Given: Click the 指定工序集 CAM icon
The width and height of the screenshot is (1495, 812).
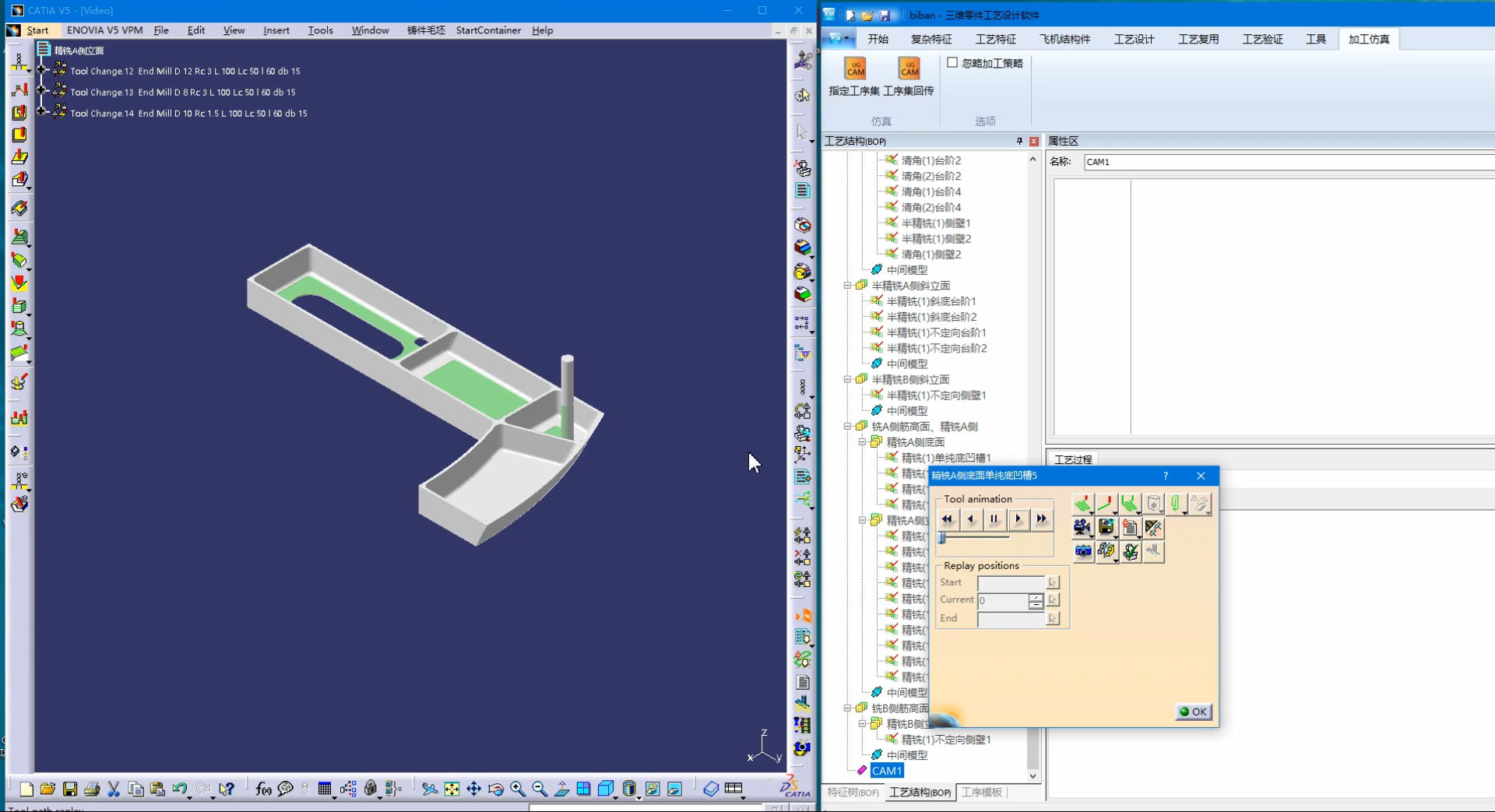Looking at the screenshot, I should click(x=855, y=69).
